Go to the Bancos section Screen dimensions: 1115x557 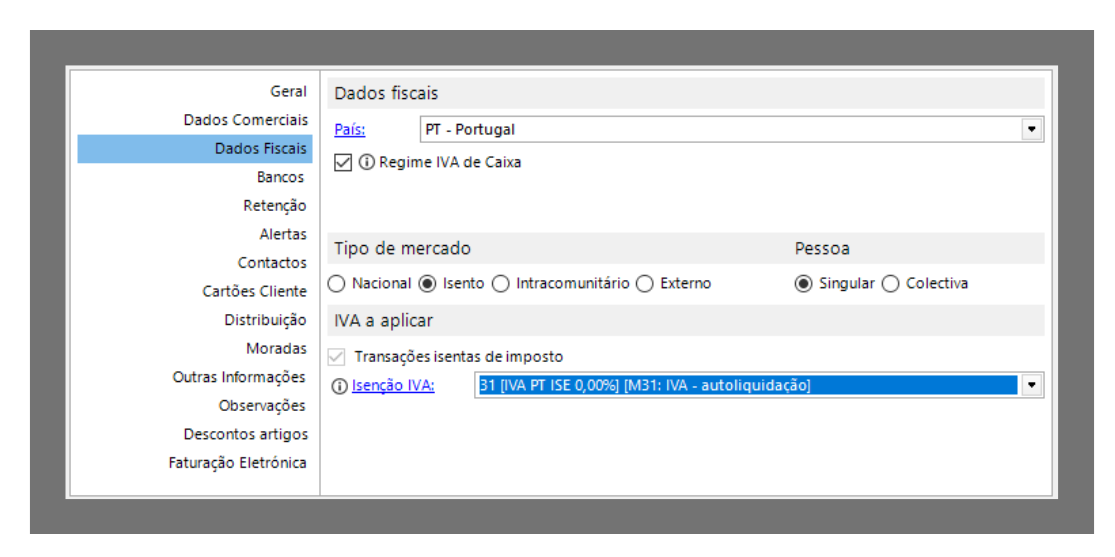(280, 177)
